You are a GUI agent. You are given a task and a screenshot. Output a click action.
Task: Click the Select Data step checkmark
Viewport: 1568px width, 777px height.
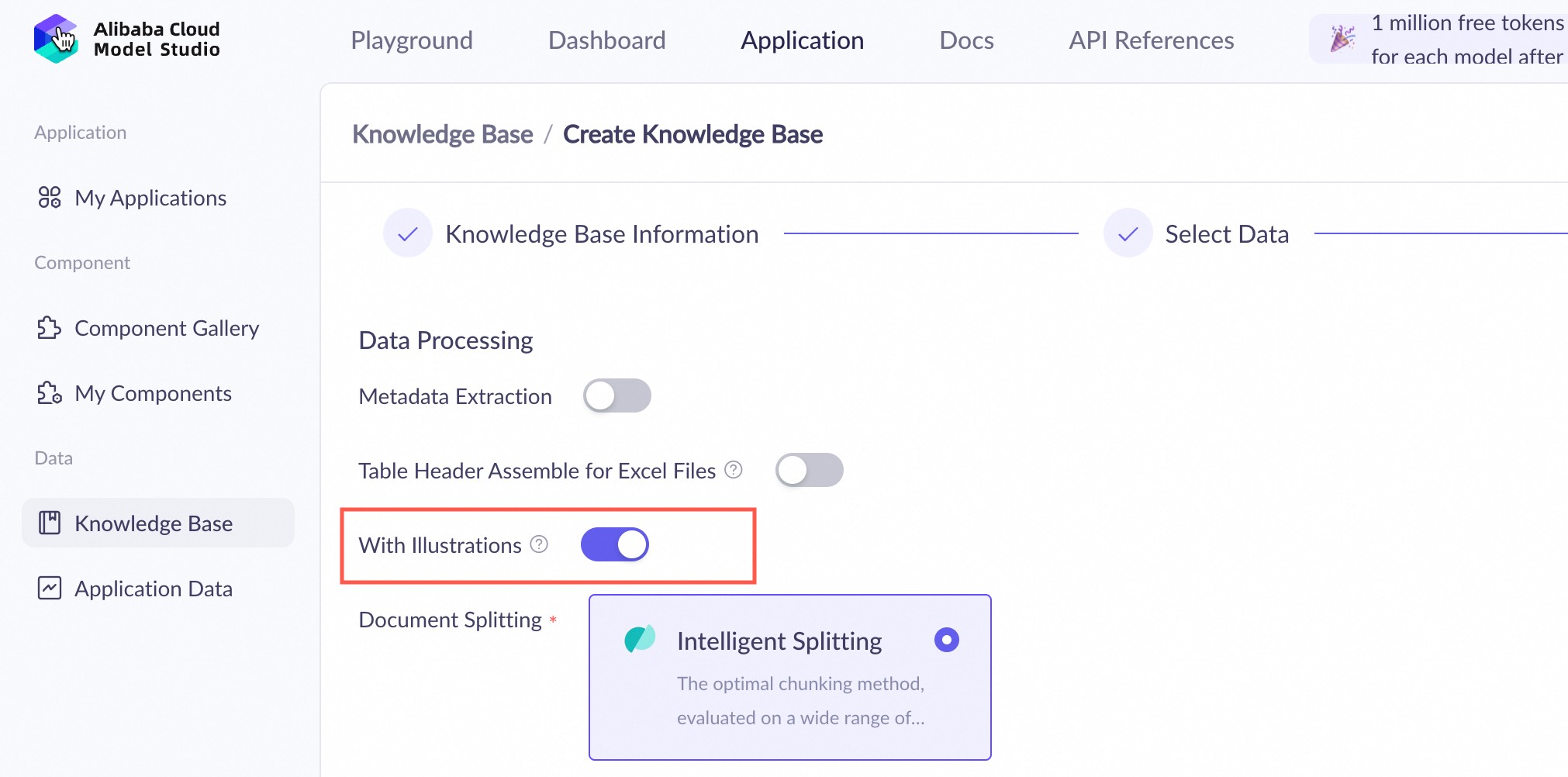pyautogui.click(x=1128, y=233)
